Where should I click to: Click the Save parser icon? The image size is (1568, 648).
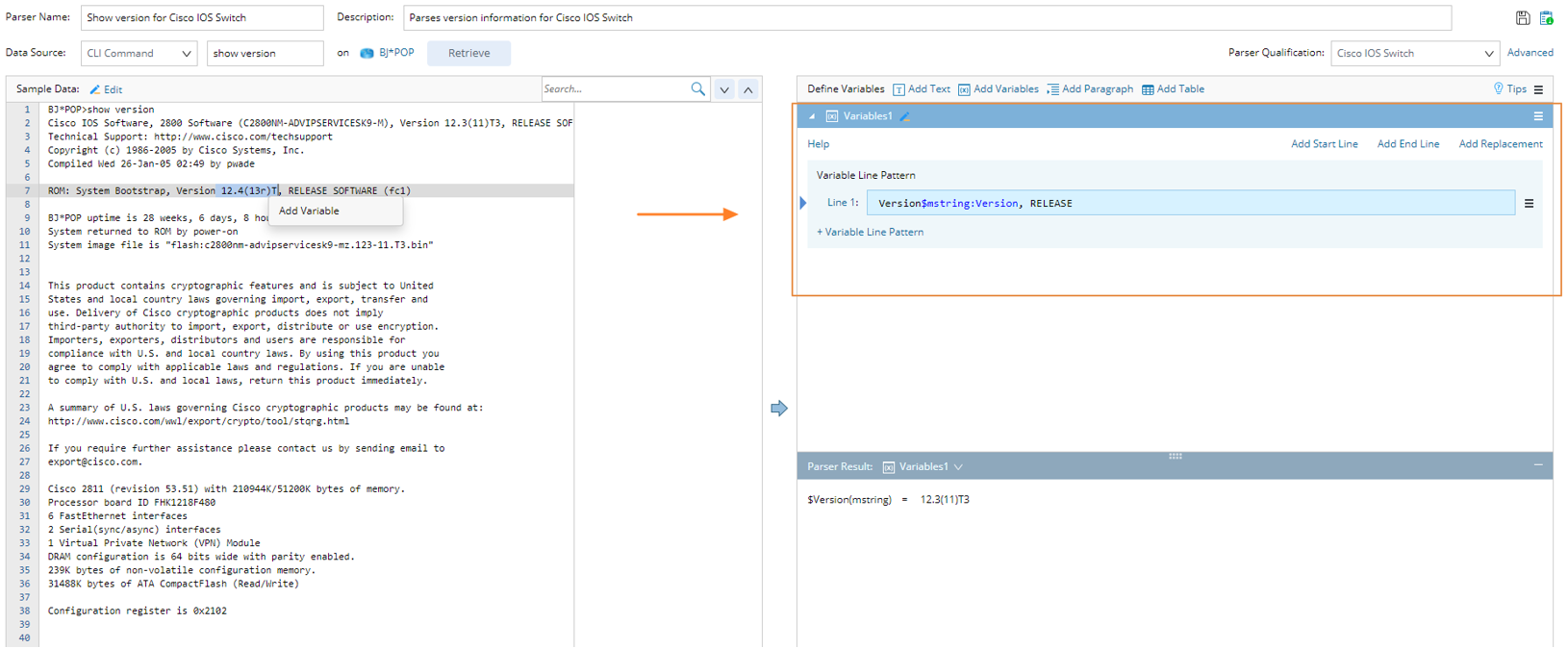pyautogui.click(x=1523, y=18)
